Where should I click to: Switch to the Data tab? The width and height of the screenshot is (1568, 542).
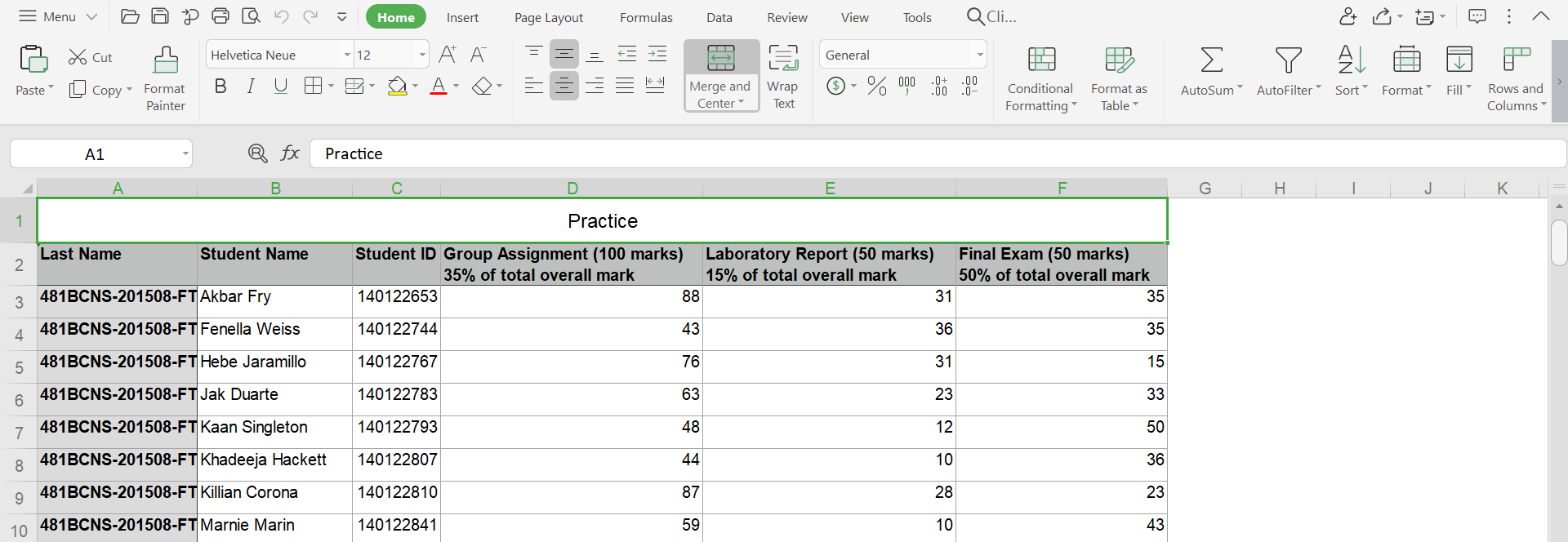(x=719, y=17)
